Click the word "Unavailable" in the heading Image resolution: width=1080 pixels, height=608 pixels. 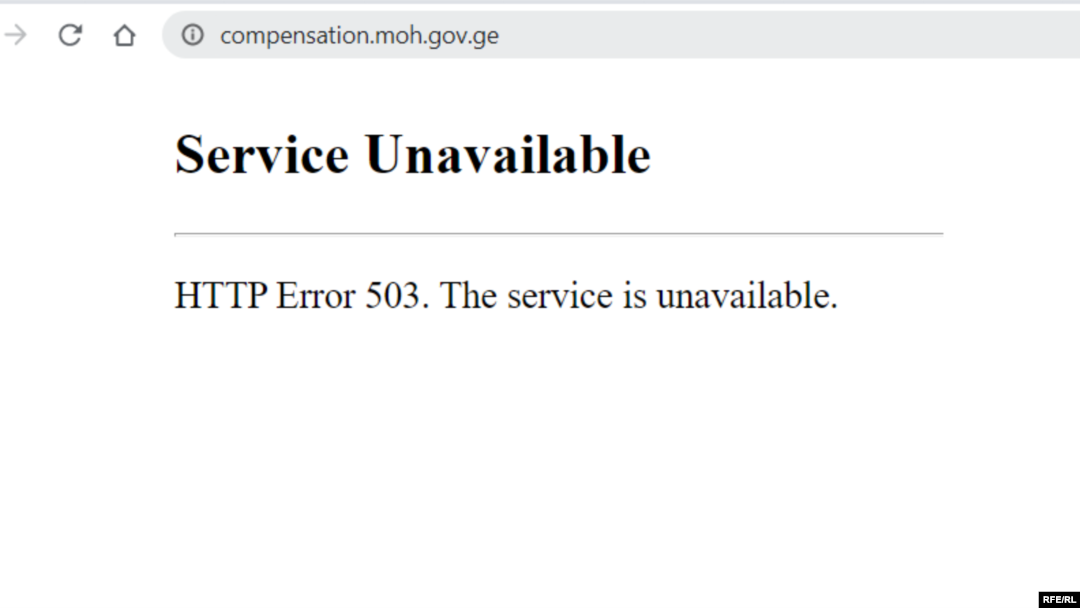pos(508,154)
